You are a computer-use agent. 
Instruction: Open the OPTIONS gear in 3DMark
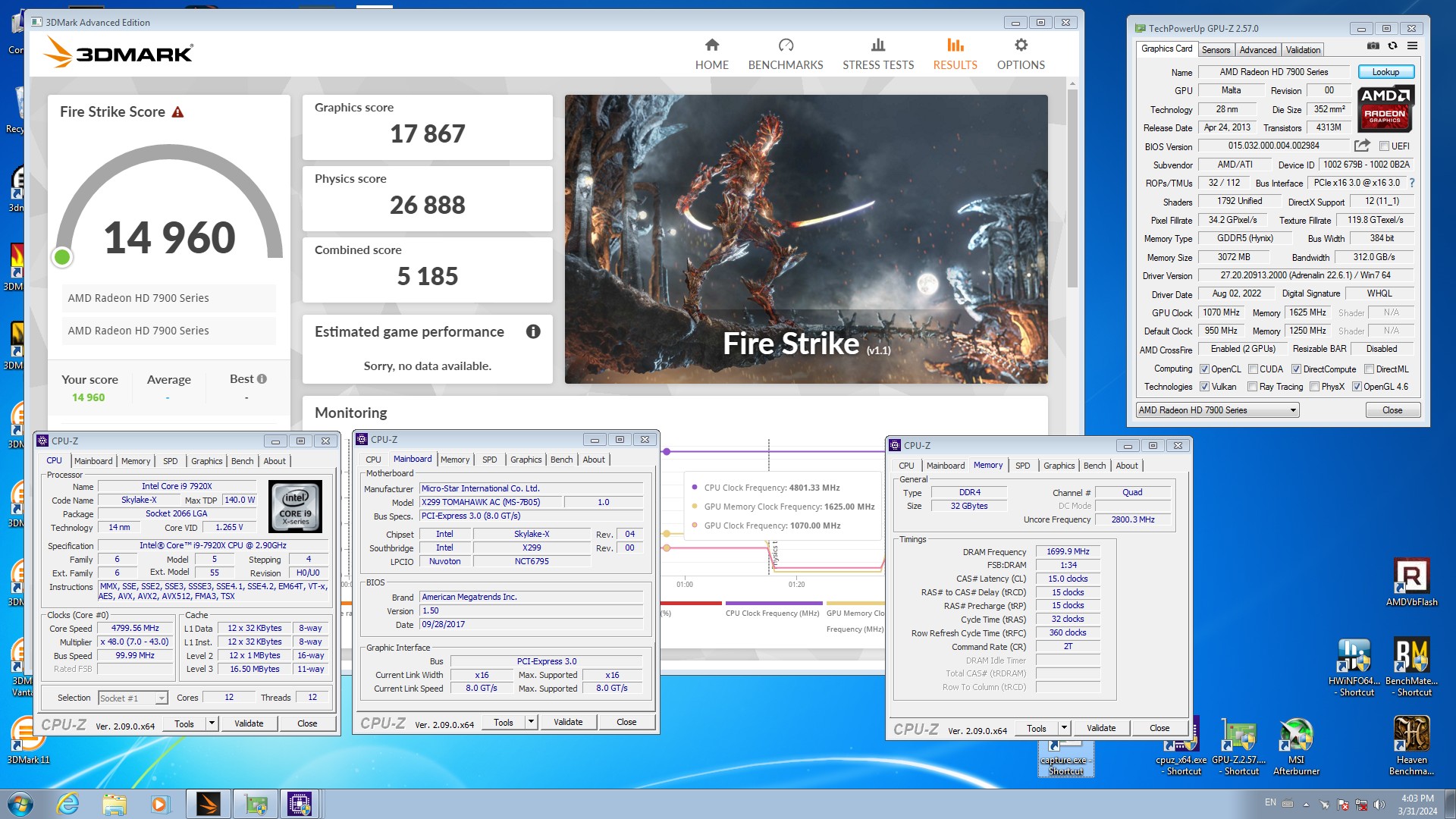[x=1021, y=45]
